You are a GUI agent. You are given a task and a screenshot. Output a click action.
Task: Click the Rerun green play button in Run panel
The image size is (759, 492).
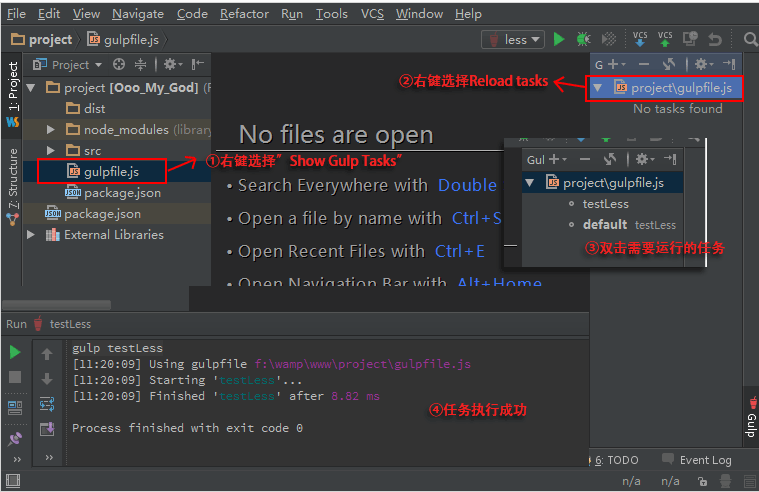(15, 353)
